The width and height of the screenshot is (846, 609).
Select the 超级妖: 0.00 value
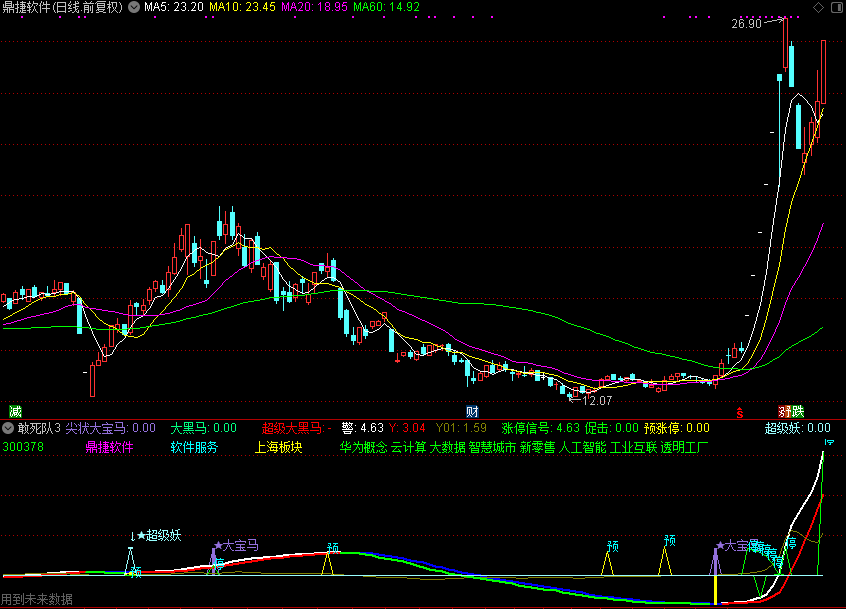click(798, 428)
